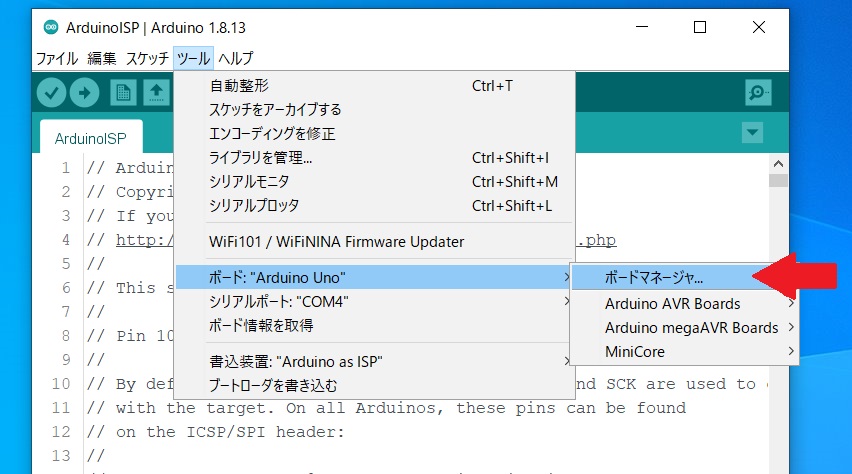Open ライブラリを管理... from the menu
Viewport: 852px width, 474px height.
click(x=375, y=158)
